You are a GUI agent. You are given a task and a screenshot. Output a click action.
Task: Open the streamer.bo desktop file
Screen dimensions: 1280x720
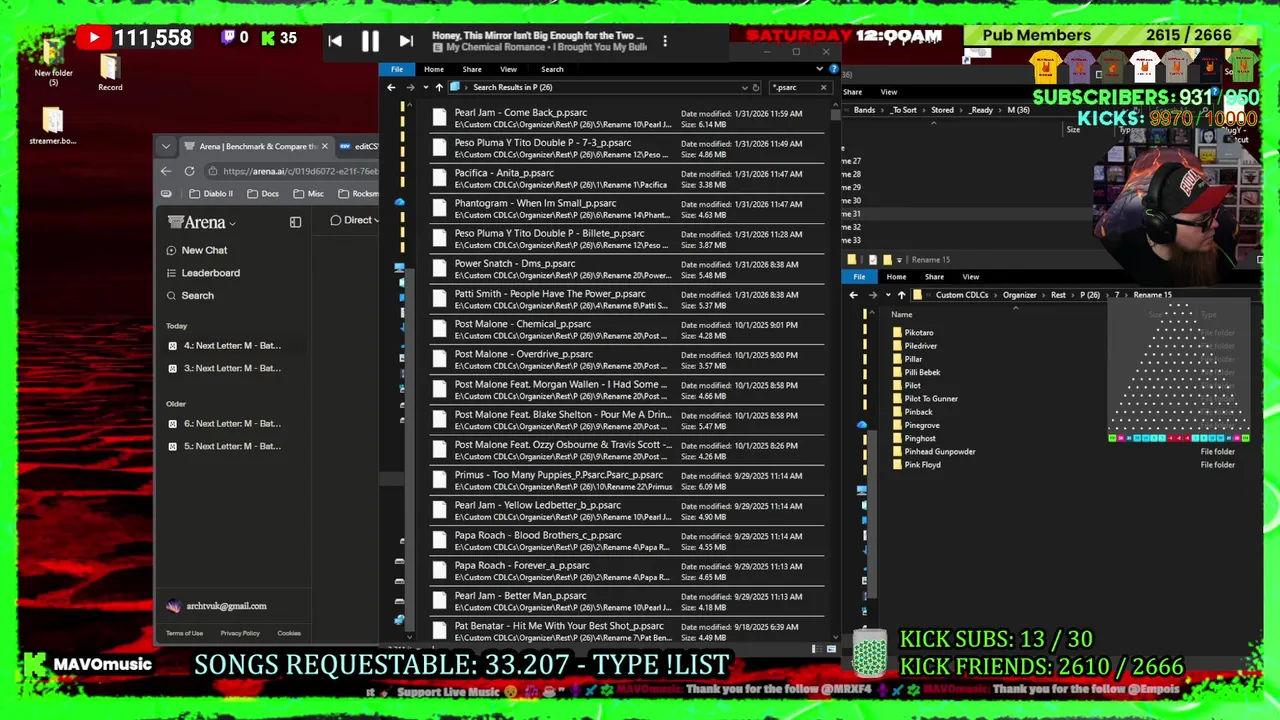53,126
